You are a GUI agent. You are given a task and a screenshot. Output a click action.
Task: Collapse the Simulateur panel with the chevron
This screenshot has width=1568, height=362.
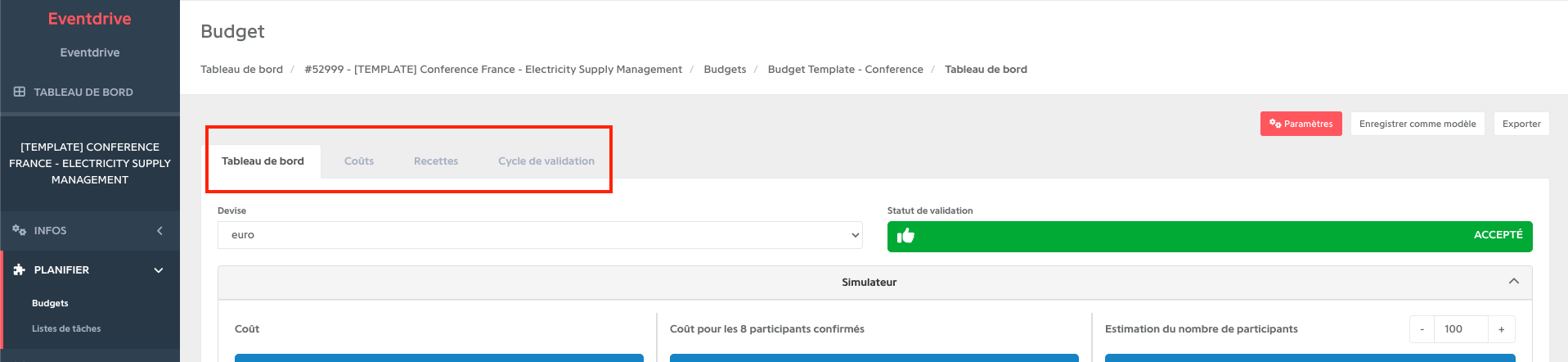(x=1514, y=281)
